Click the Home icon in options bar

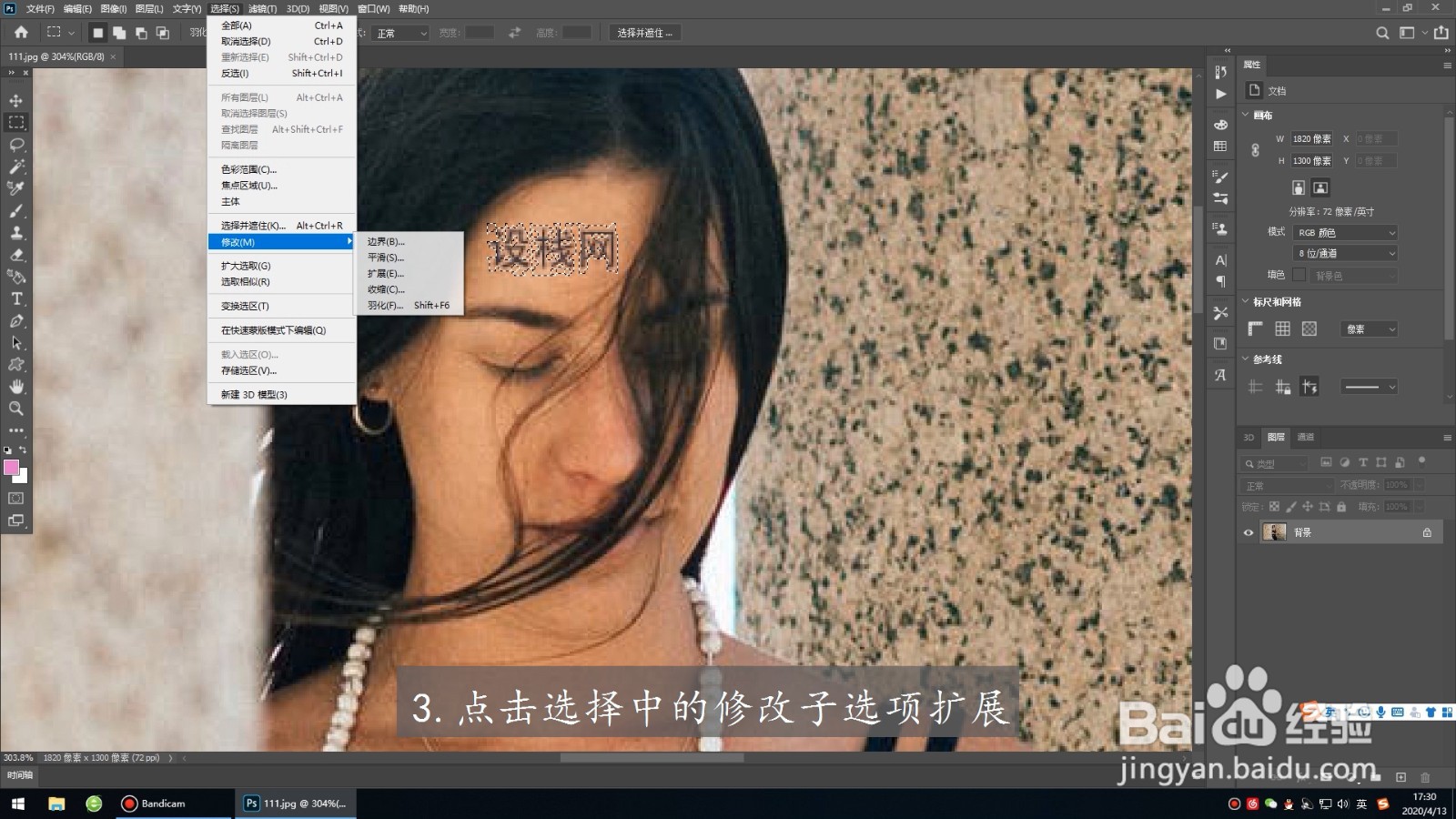pos(21,33)
